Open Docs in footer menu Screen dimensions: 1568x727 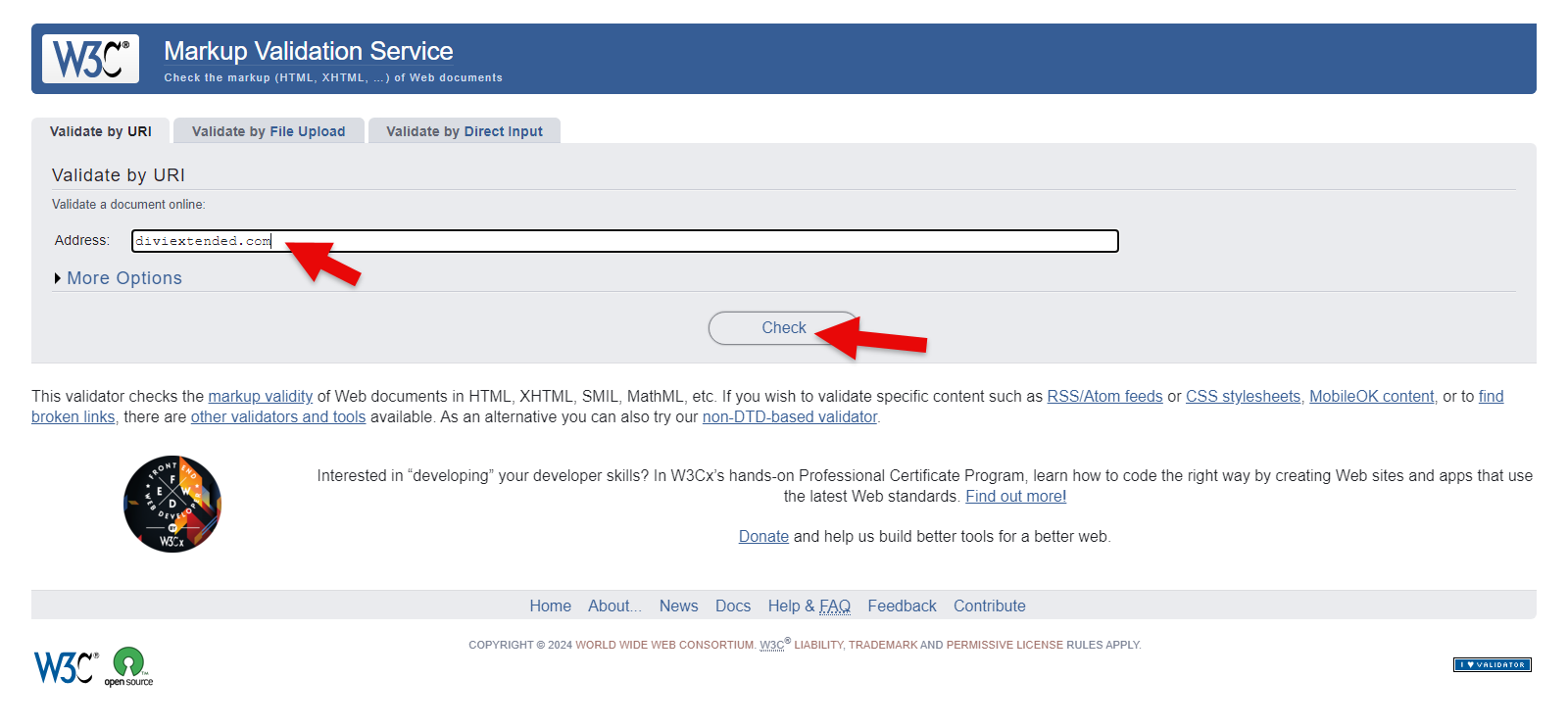[733, 606]
